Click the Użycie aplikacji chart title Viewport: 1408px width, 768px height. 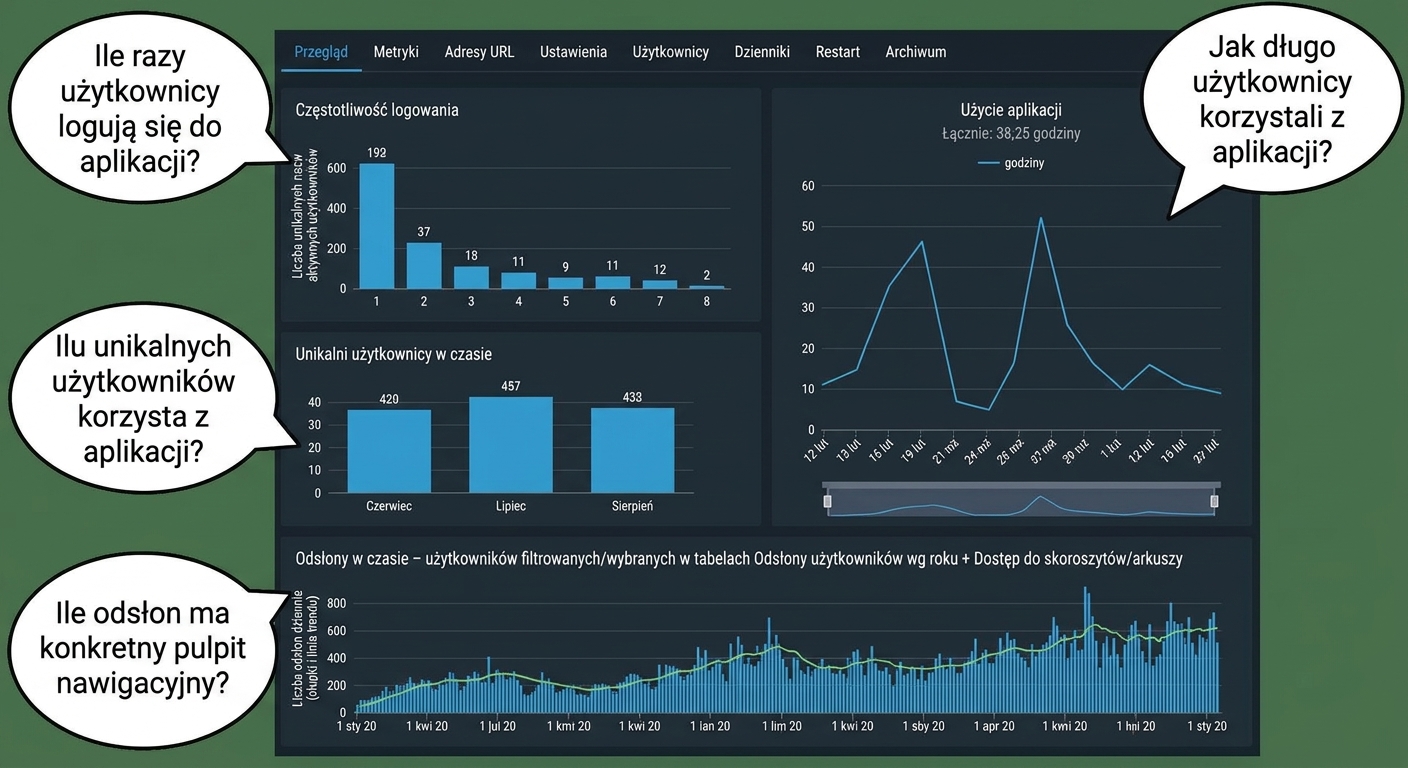[x=1011, y=110]
